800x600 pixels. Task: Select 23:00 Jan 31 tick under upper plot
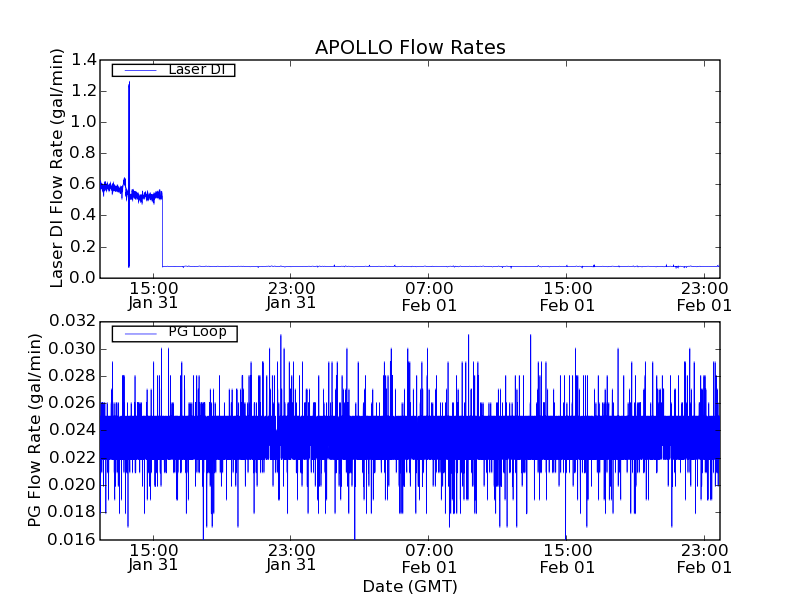[x=291, y=295]
